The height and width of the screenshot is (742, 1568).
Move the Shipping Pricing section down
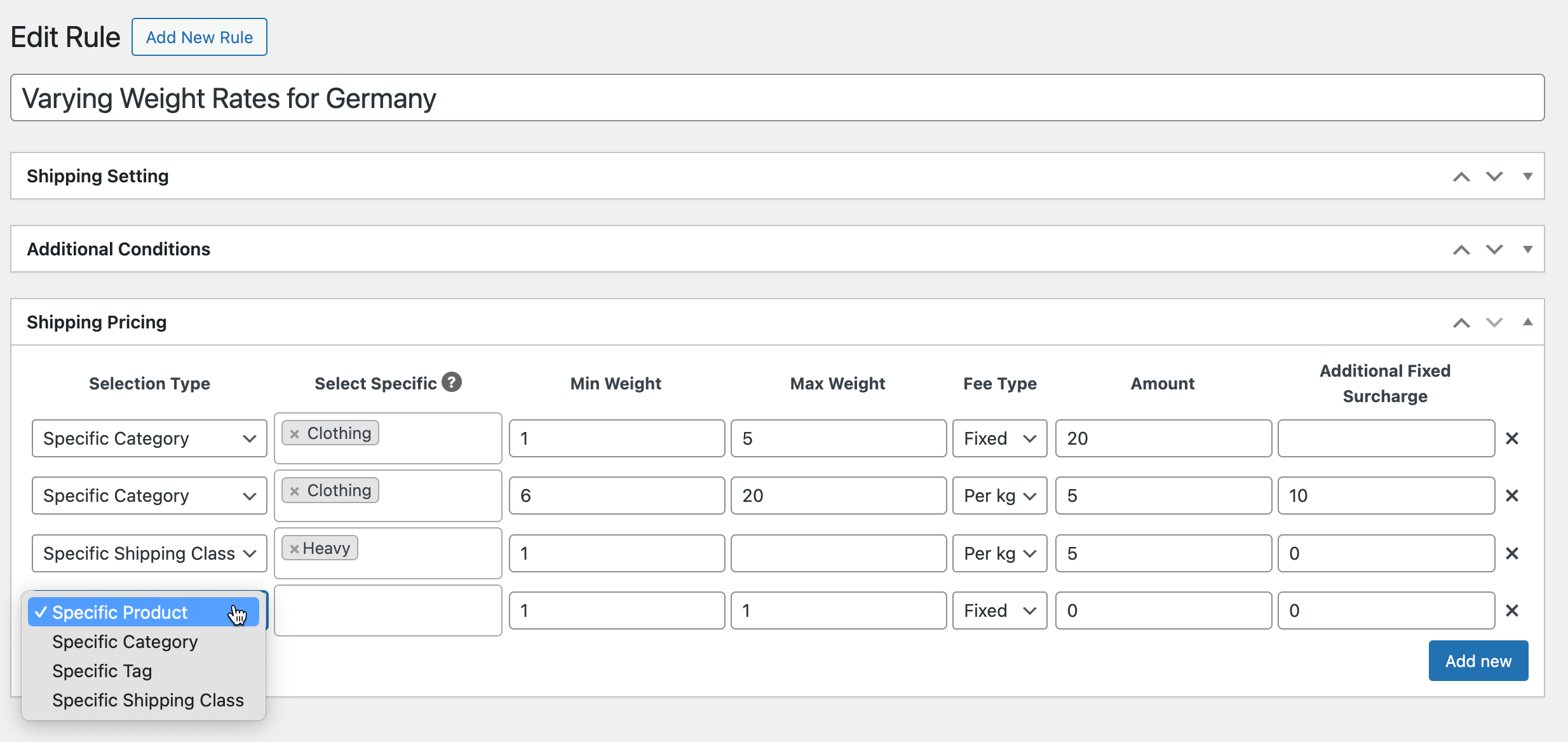pyautogui.click(x=1494, y=322)
